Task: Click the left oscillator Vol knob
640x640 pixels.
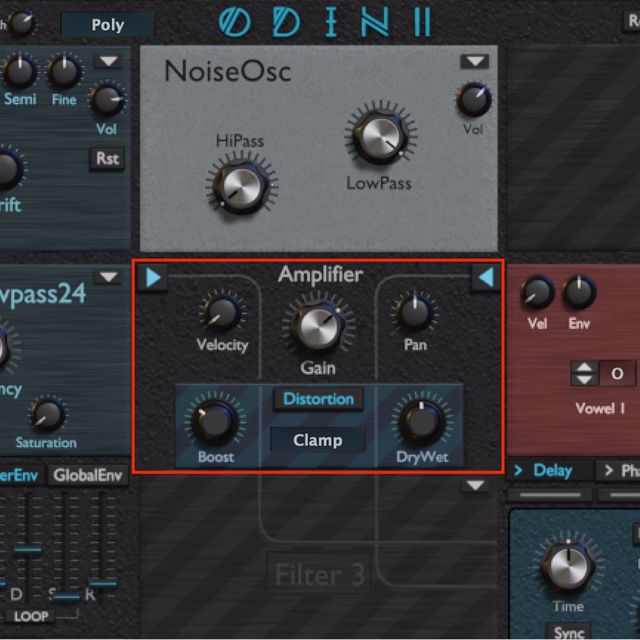Action: click(107, 100)
